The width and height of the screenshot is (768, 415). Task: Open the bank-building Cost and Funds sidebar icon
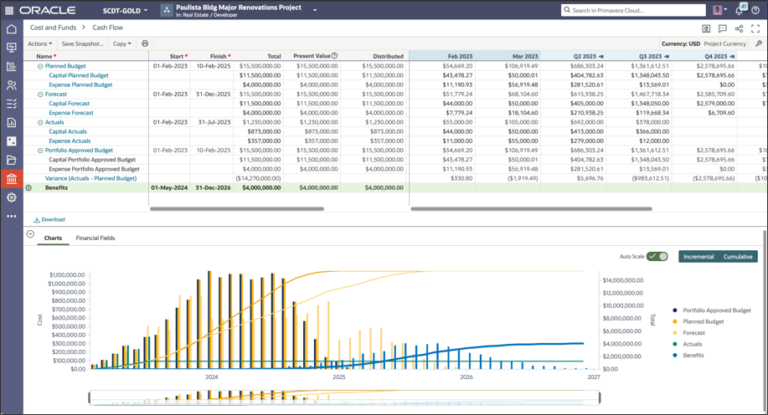tap(11, 179)
